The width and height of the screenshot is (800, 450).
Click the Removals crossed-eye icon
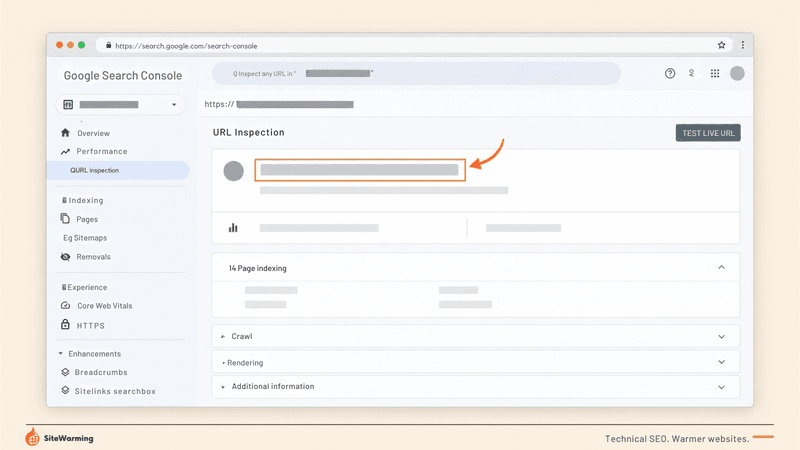[65, 257]
